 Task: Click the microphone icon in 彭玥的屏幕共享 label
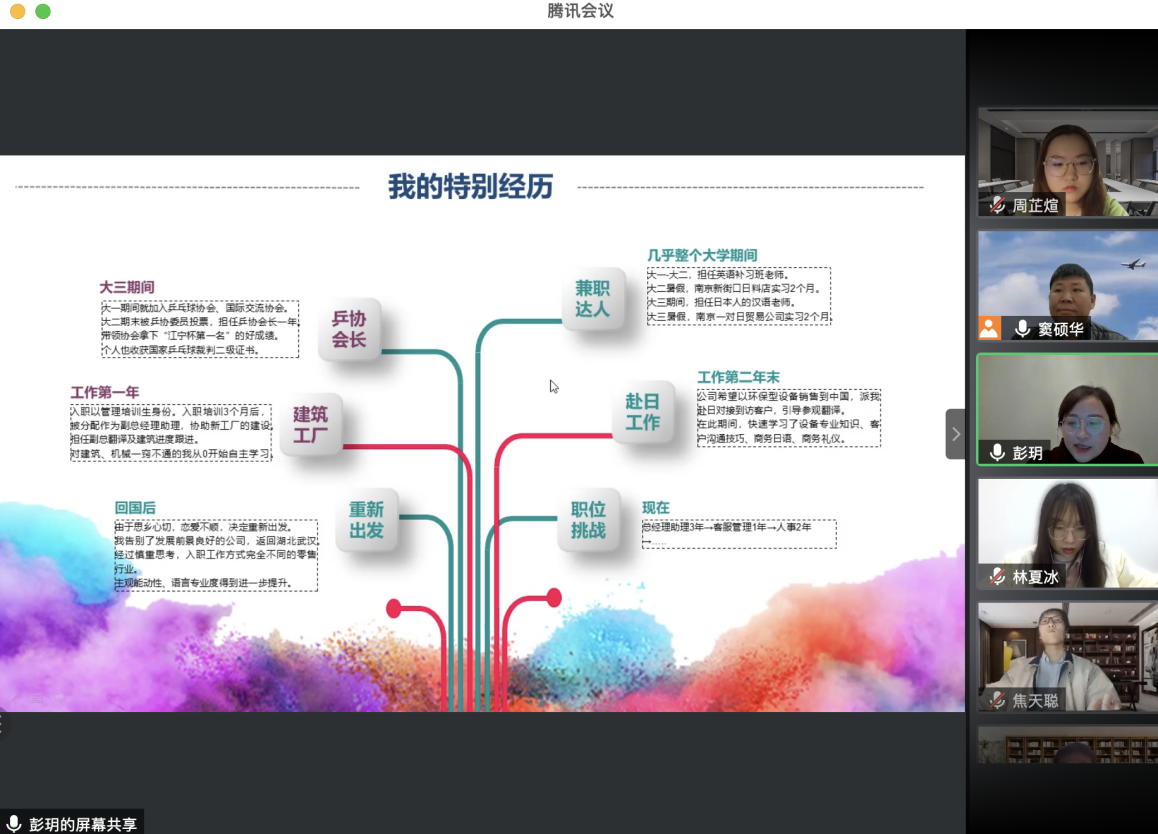coord(14,823)
